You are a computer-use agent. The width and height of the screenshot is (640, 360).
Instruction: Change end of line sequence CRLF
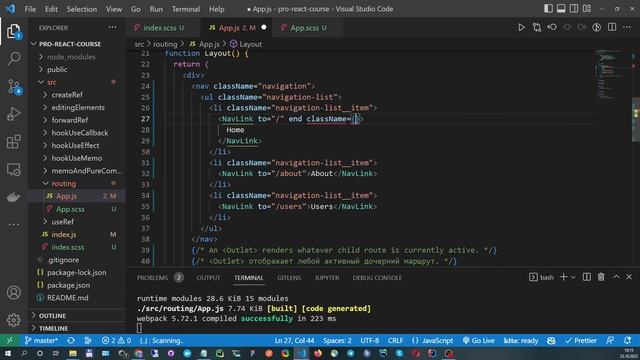coord(395,340)
